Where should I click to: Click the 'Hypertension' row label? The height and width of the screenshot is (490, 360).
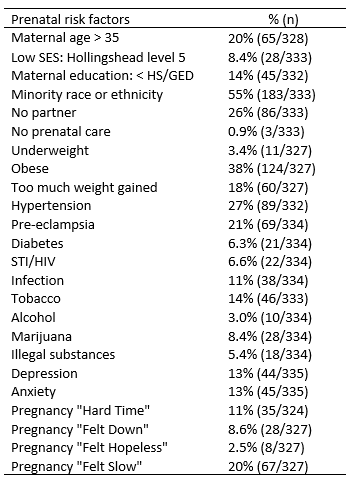click(51, 206)
